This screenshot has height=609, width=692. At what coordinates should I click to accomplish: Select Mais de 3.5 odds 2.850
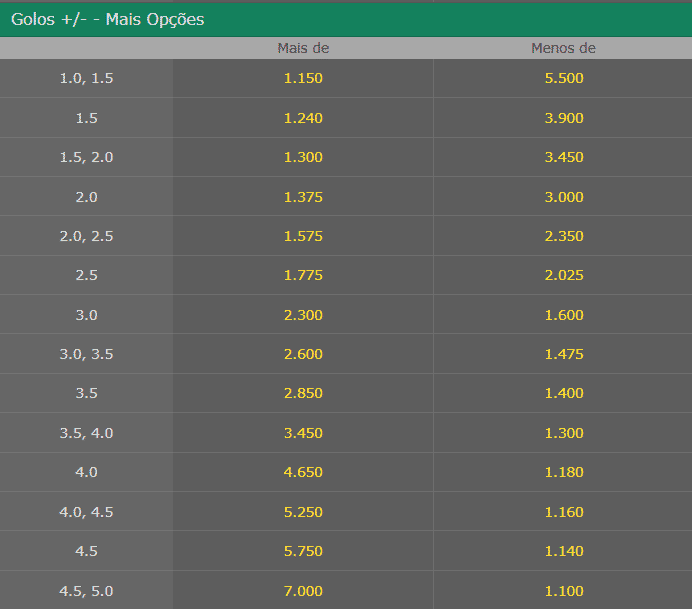303,393
